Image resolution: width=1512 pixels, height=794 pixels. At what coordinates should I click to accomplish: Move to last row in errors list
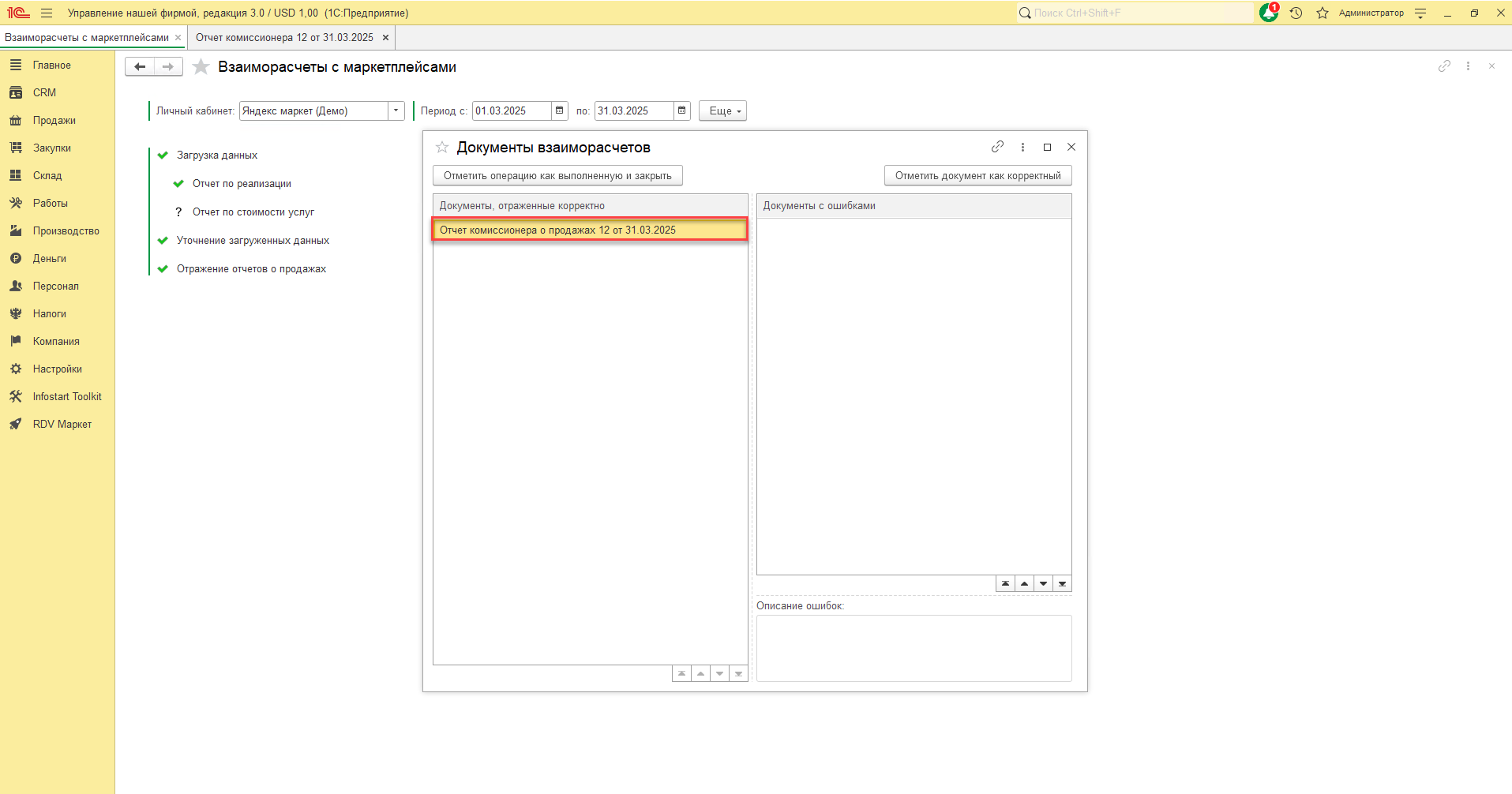tap(1062, 584)
